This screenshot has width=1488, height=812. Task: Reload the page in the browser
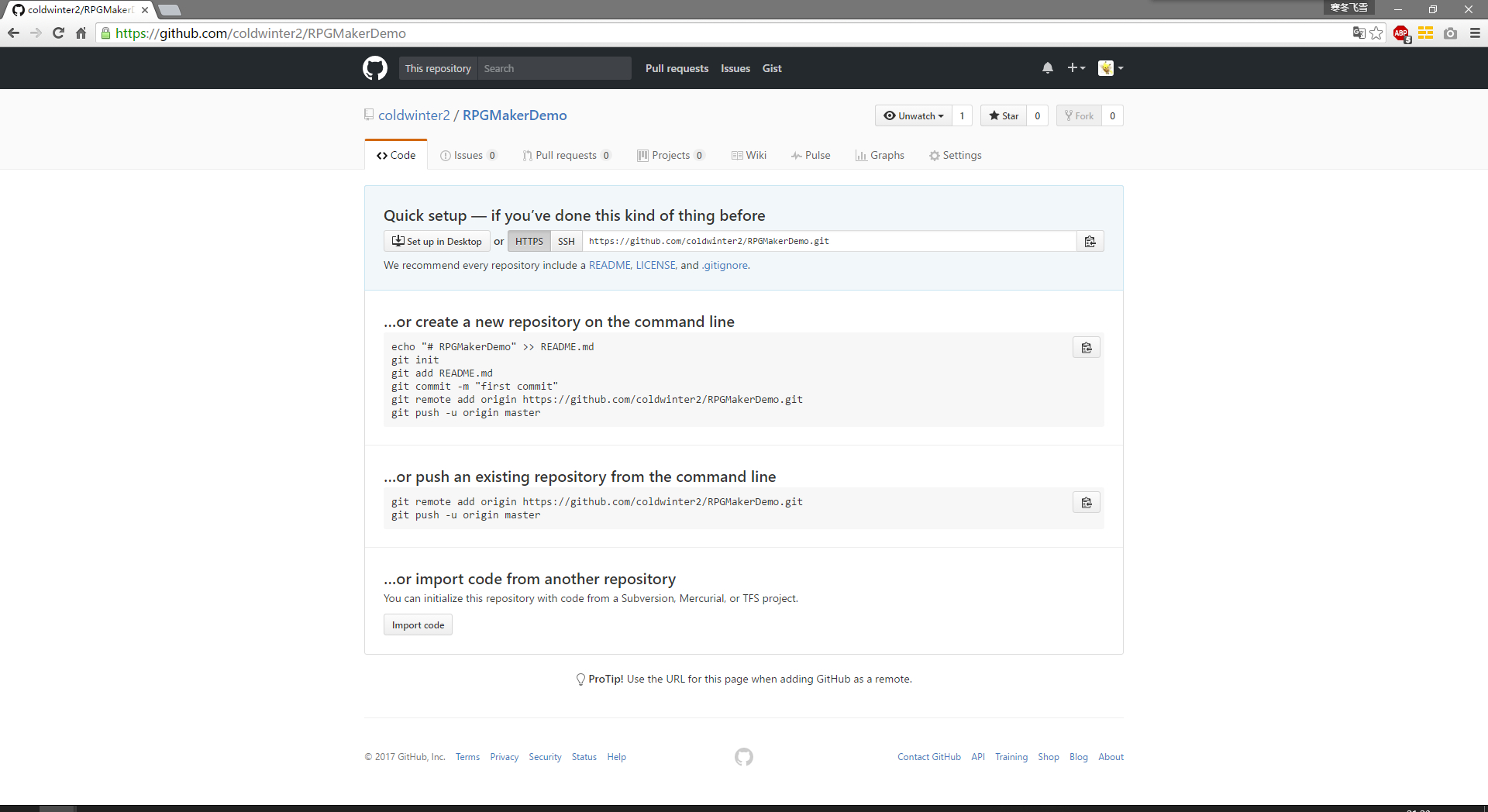pos(58,33)
